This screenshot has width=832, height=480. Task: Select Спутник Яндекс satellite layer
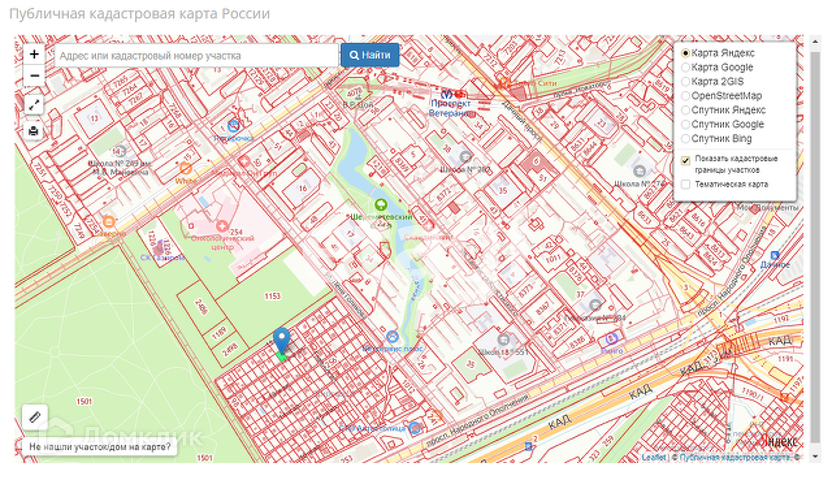(686, 110)
